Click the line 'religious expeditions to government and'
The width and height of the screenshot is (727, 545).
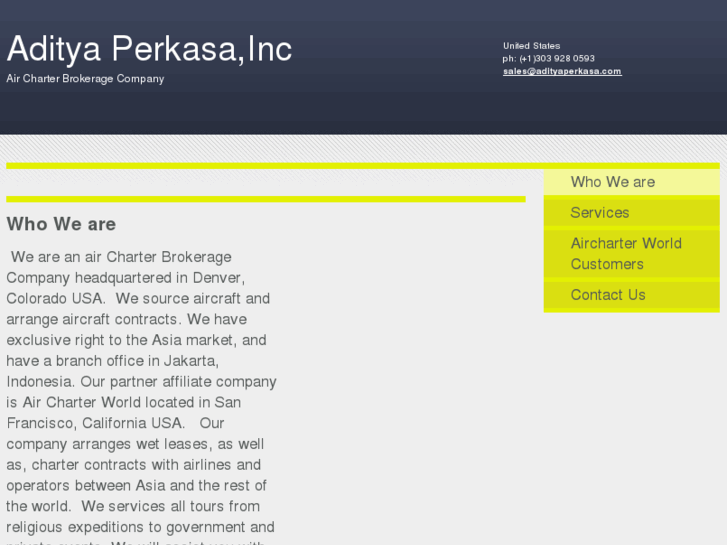[140, 527]
